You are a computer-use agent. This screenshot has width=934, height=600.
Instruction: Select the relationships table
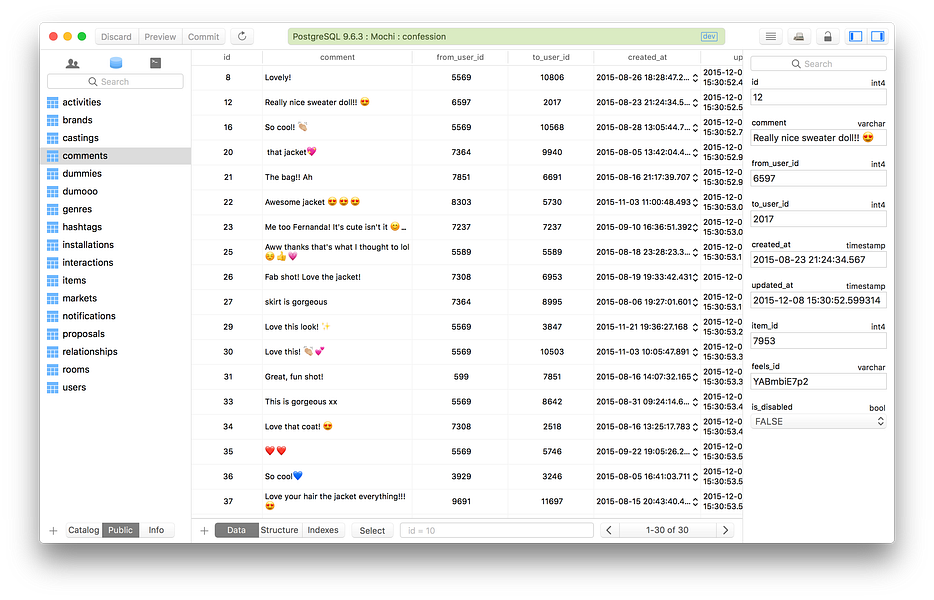coord(116,352)
